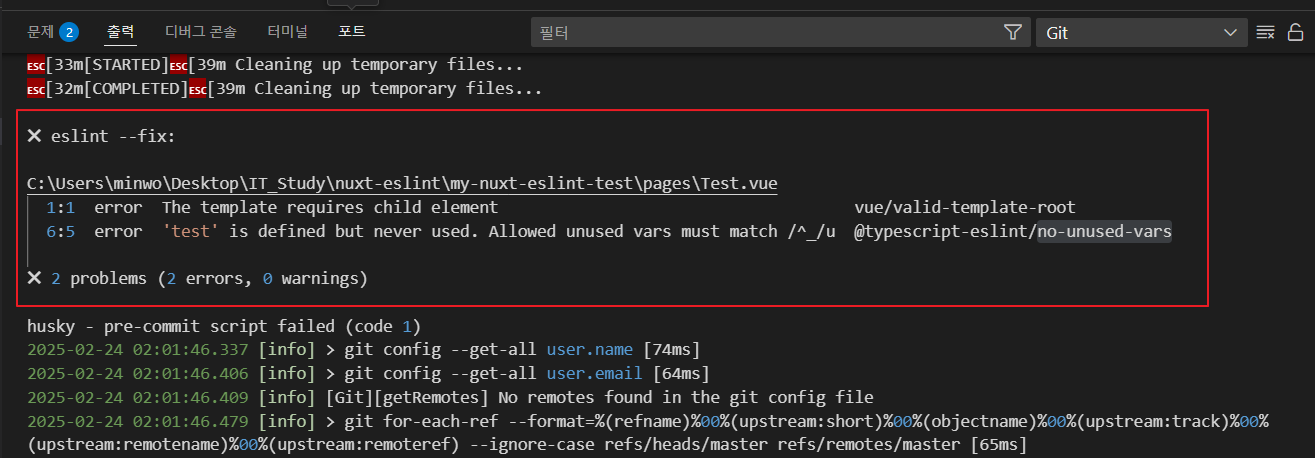The width and height of the screenshot is (1315, 458).
Task: Toggle the output scroll lock icon
Action: pos(1295,33)
